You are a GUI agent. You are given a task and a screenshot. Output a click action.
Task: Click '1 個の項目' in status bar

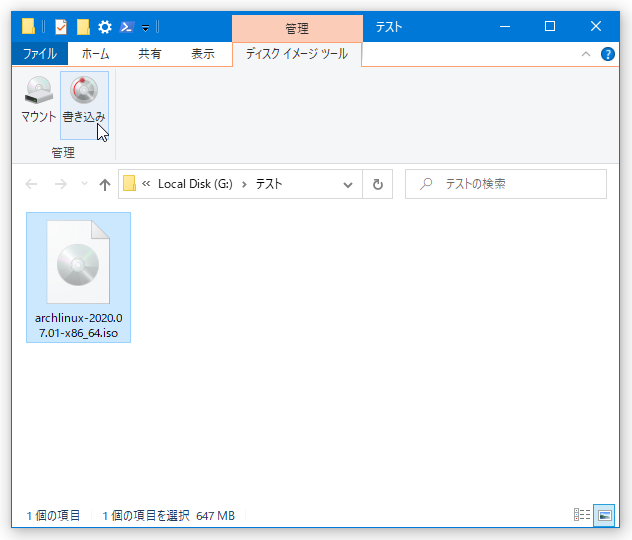click(x=53, y=515)
